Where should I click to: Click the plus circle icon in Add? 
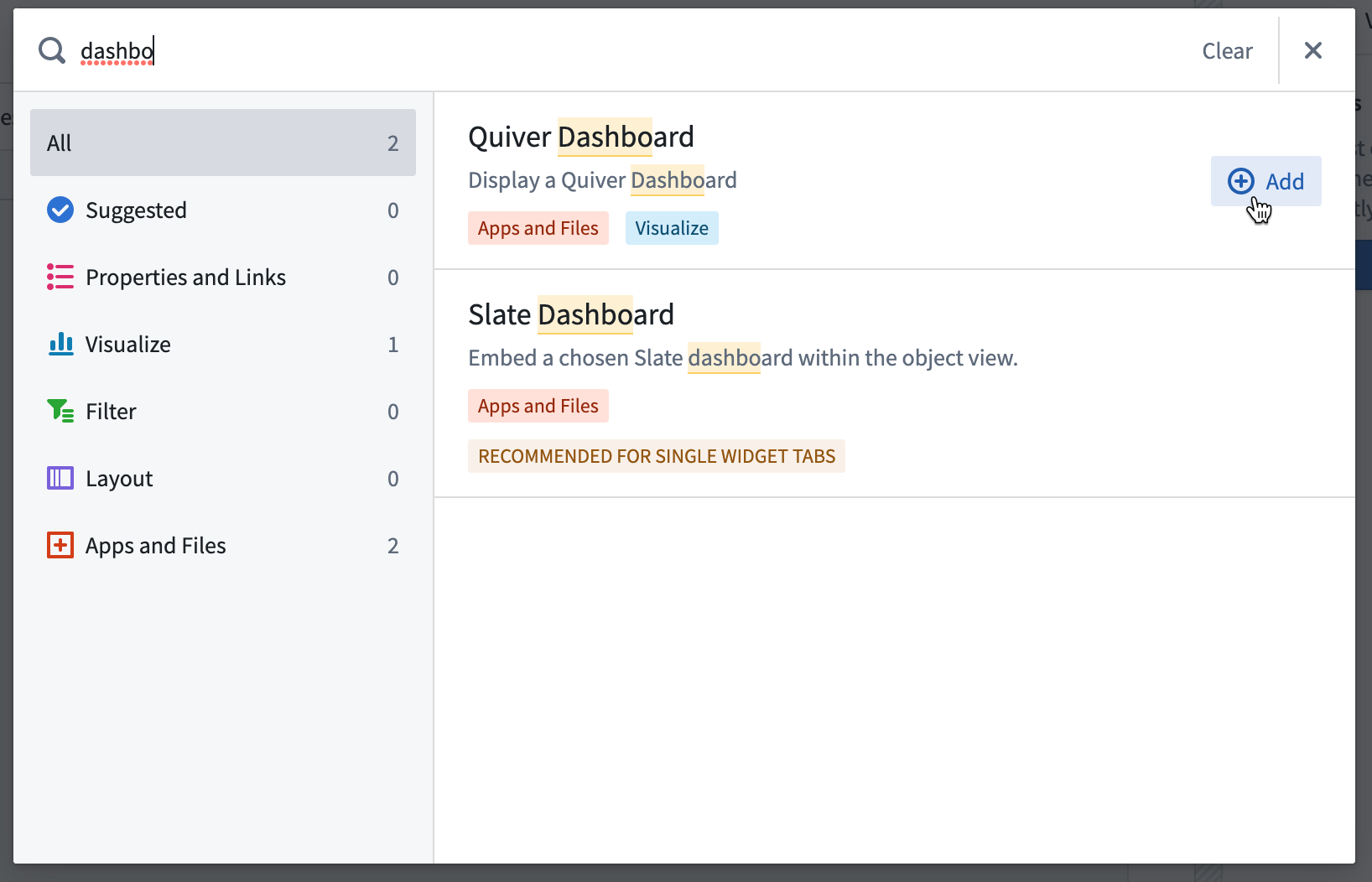(1241, 181)
